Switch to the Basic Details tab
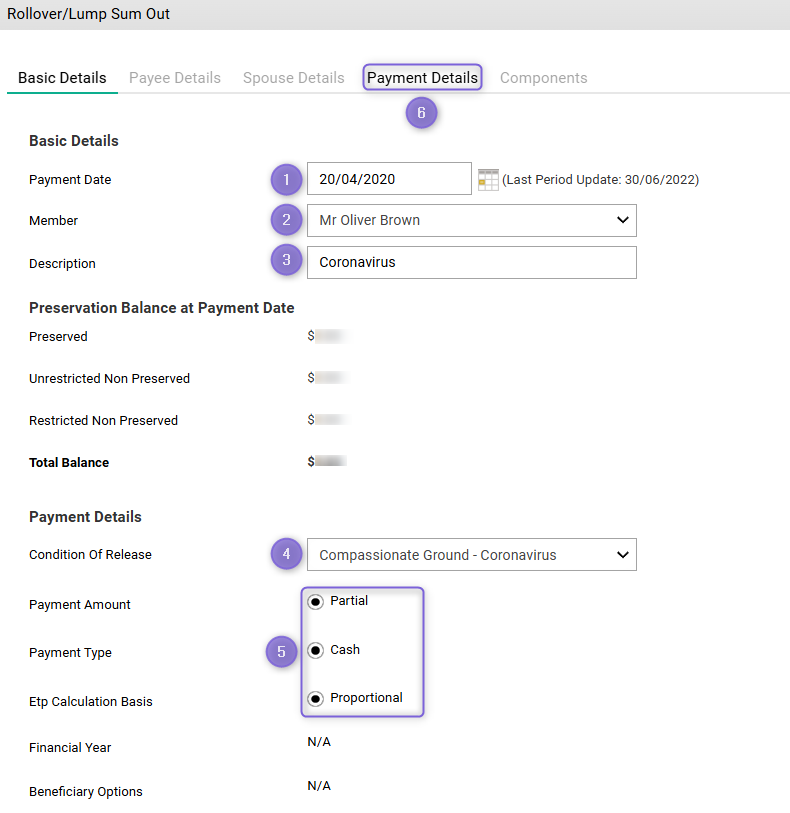 click(x=62, y=78)
